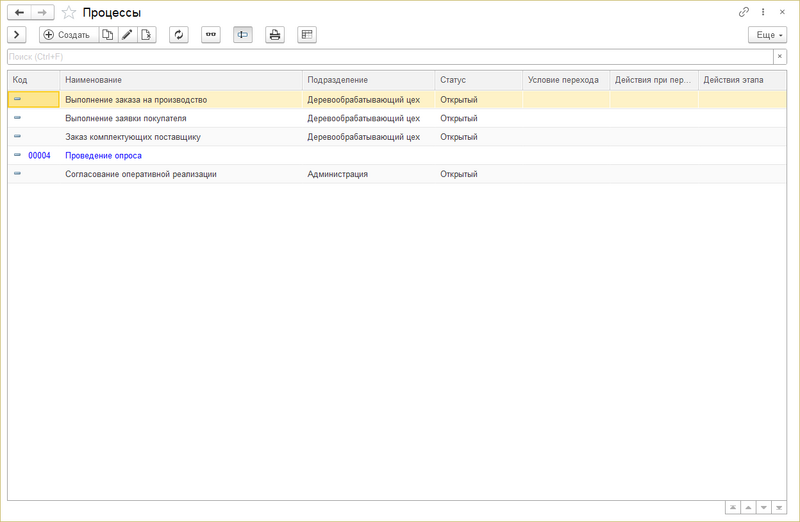This screenshot has width=800, height=522.
Task: Print the list with printer icon
Action: coord(275,35)
